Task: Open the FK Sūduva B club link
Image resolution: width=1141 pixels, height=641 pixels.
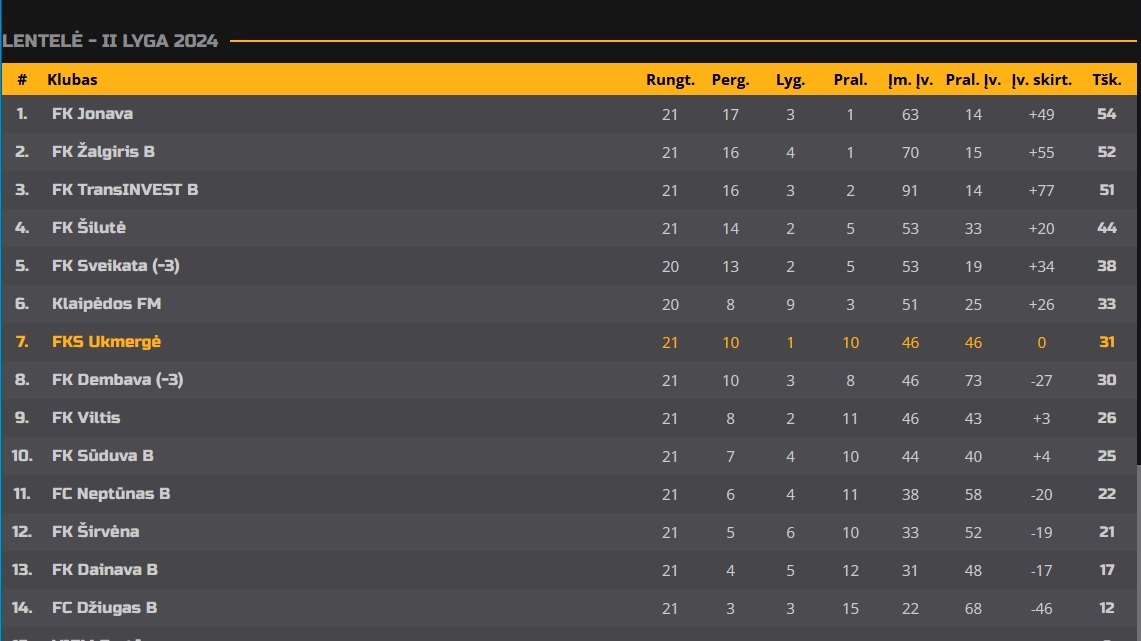Action: coord(103,455)
